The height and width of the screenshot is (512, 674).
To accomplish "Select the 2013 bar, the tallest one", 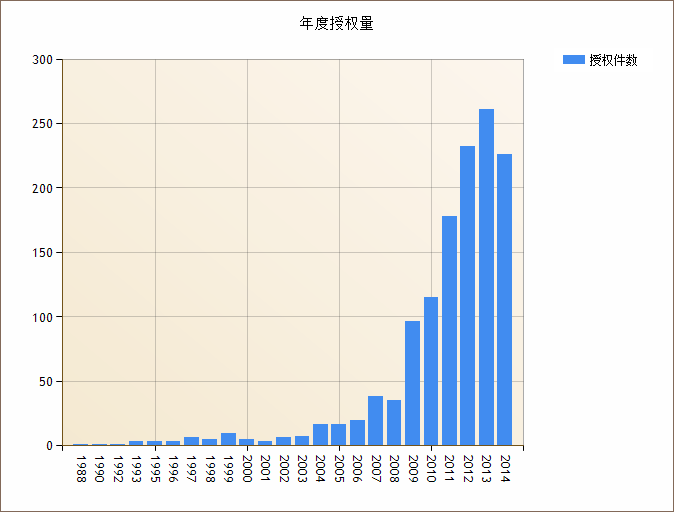I will click(486, 277).
